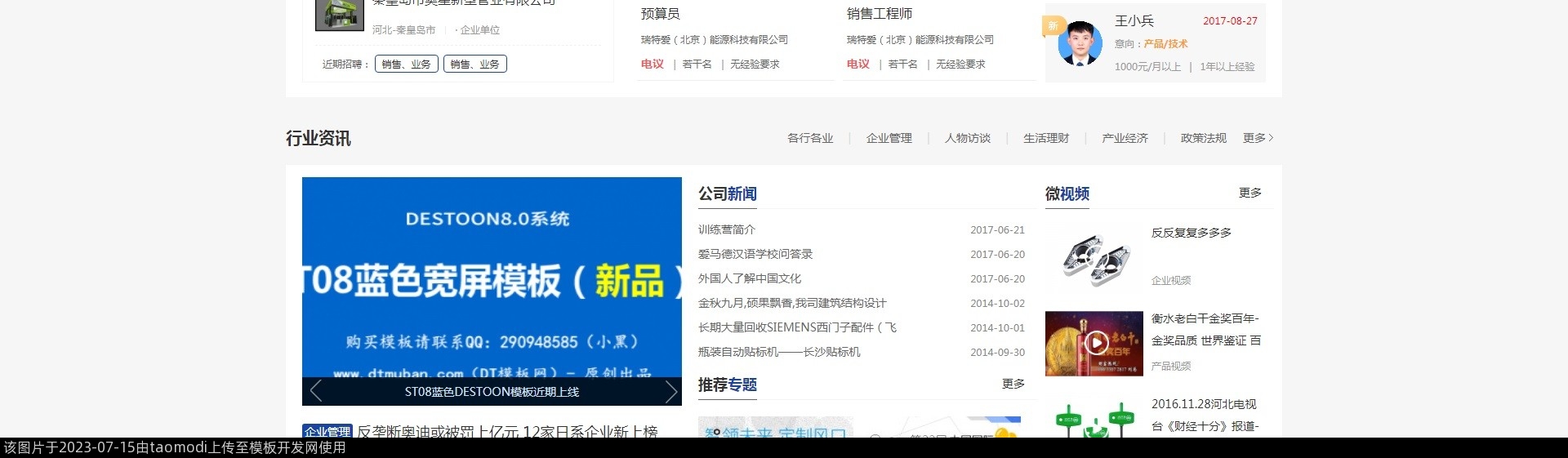1568x458 pixels.
Task: Click first 销售、业务 recruitment tag
Action: coord(406,64)
